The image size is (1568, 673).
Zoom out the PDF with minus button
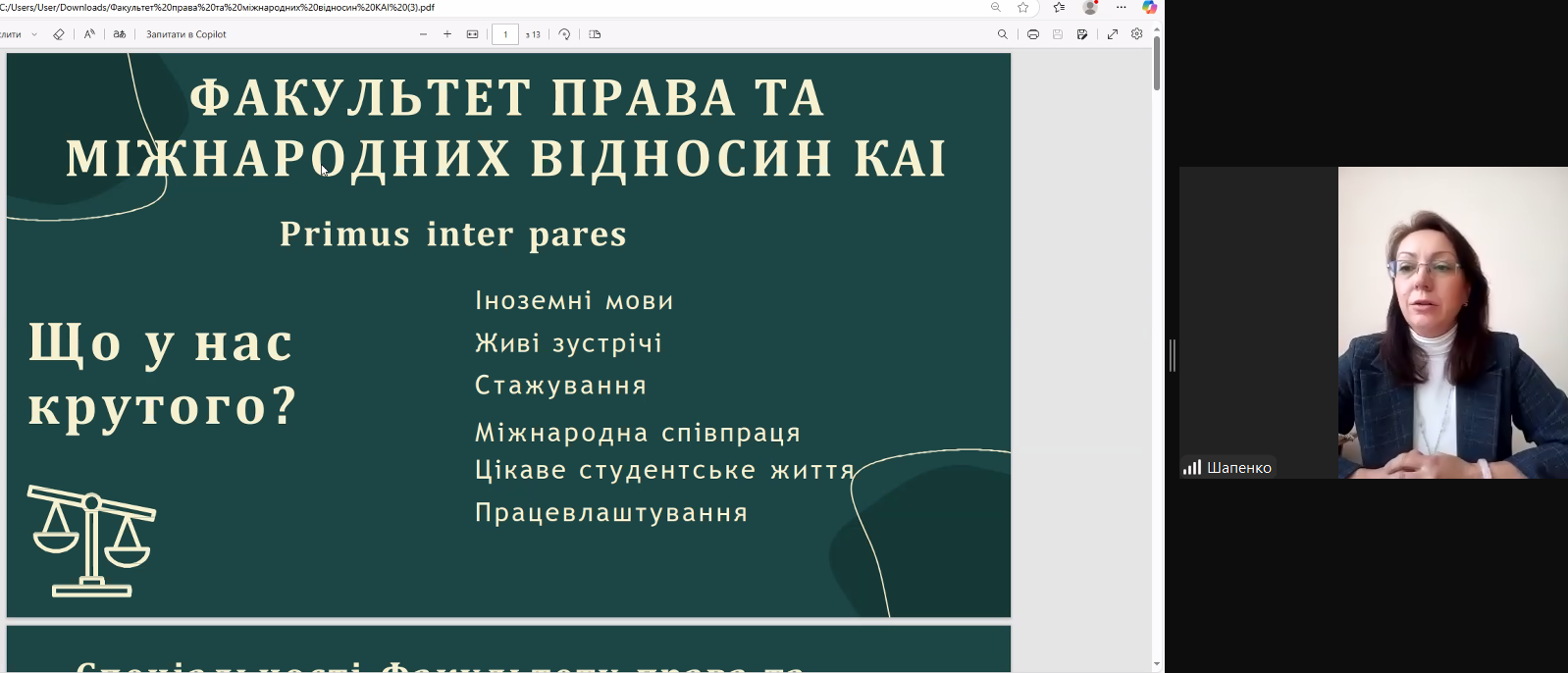[x=423, y=34]
